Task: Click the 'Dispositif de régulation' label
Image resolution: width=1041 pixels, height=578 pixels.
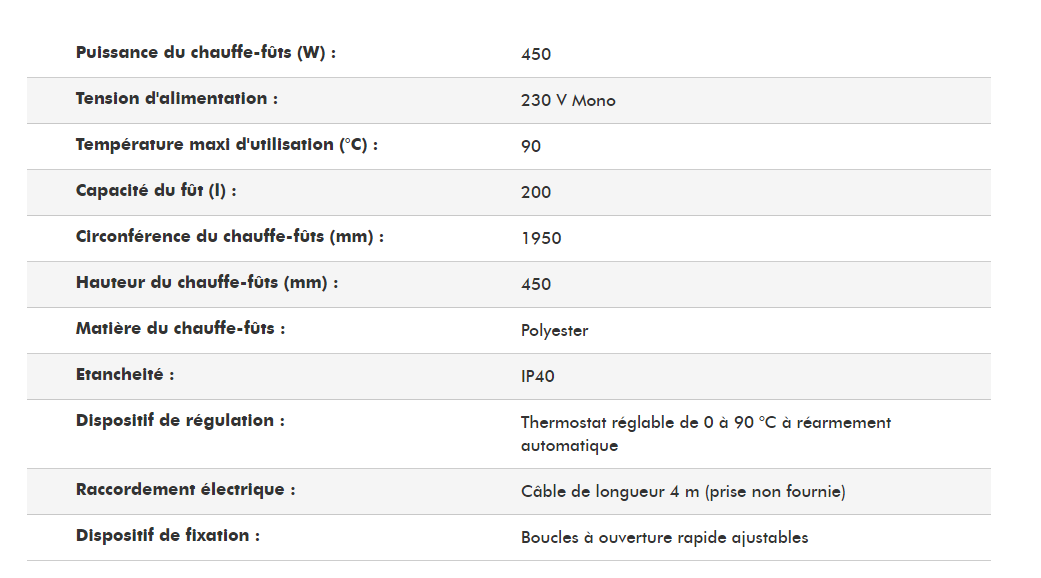Action: coord(180,421)
